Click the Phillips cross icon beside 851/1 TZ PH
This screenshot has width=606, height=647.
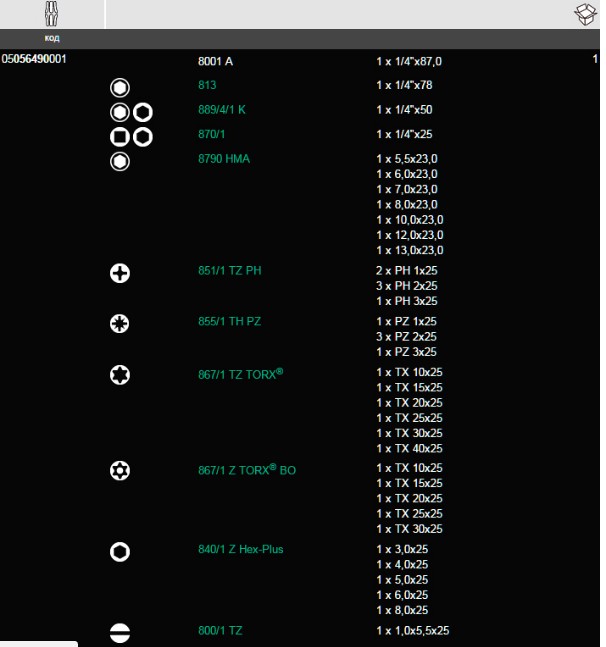pyautogui.click(x=120, y=273)
